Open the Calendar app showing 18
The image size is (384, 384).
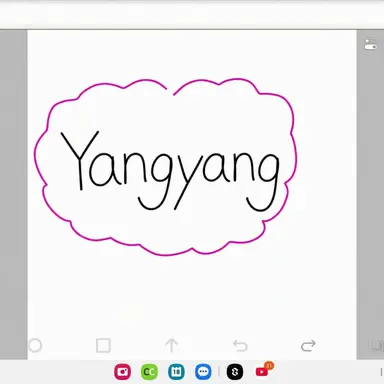click(x=176, y=372)
